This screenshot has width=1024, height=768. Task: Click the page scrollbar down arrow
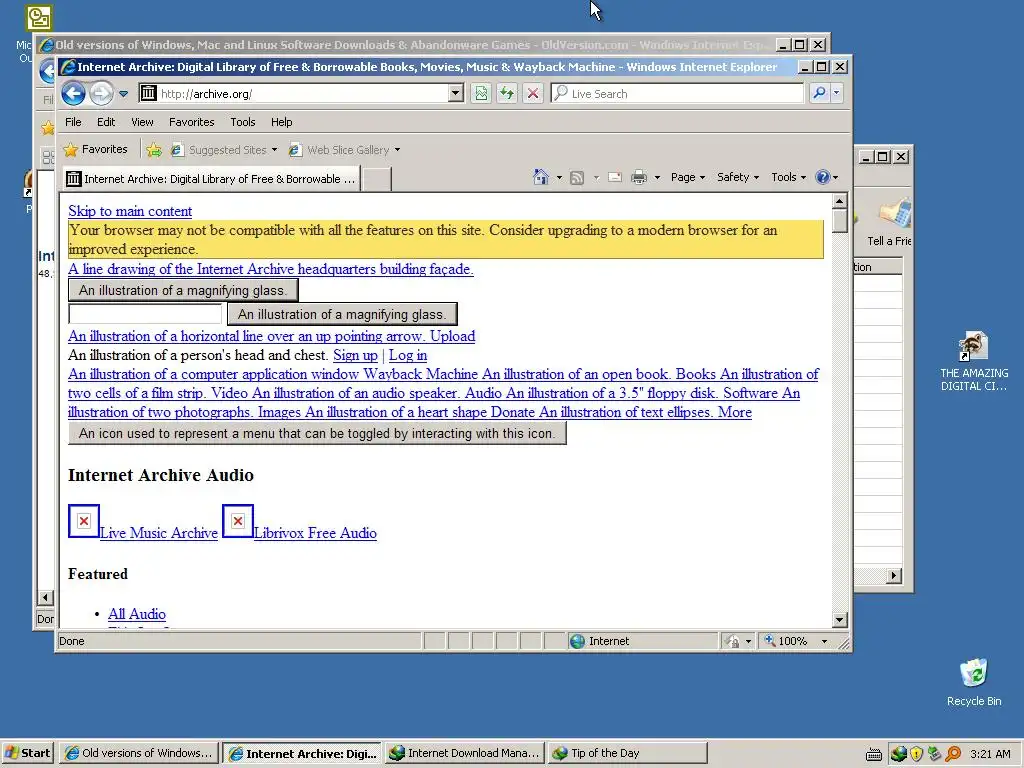pyautogui.click(x=840, y=619)
